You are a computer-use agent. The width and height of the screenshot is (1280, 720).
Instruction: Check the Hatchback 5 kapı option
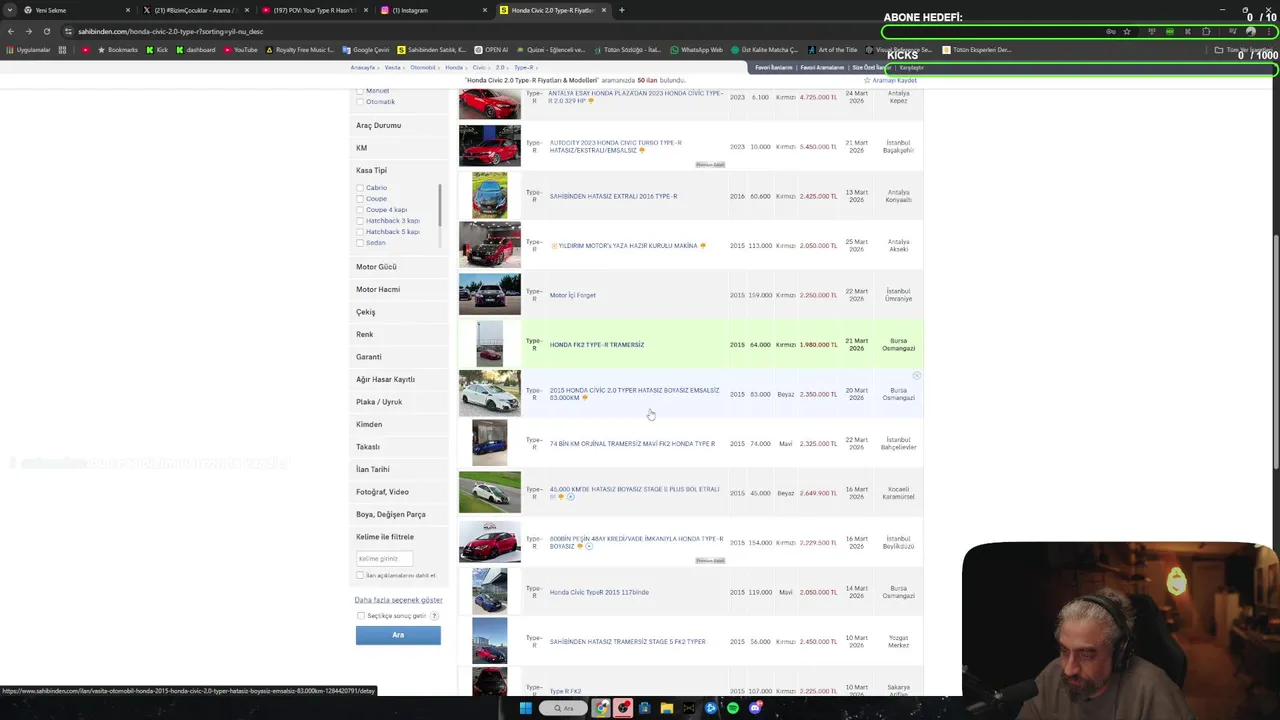click(360, 232)
